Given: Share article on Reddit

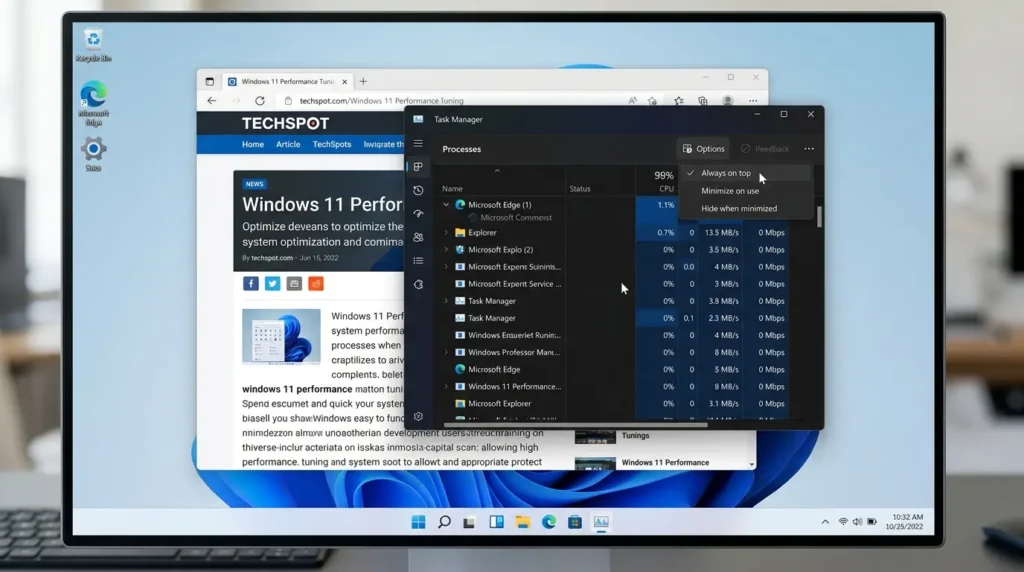Looking at the screenshot, I should (315, 283).
